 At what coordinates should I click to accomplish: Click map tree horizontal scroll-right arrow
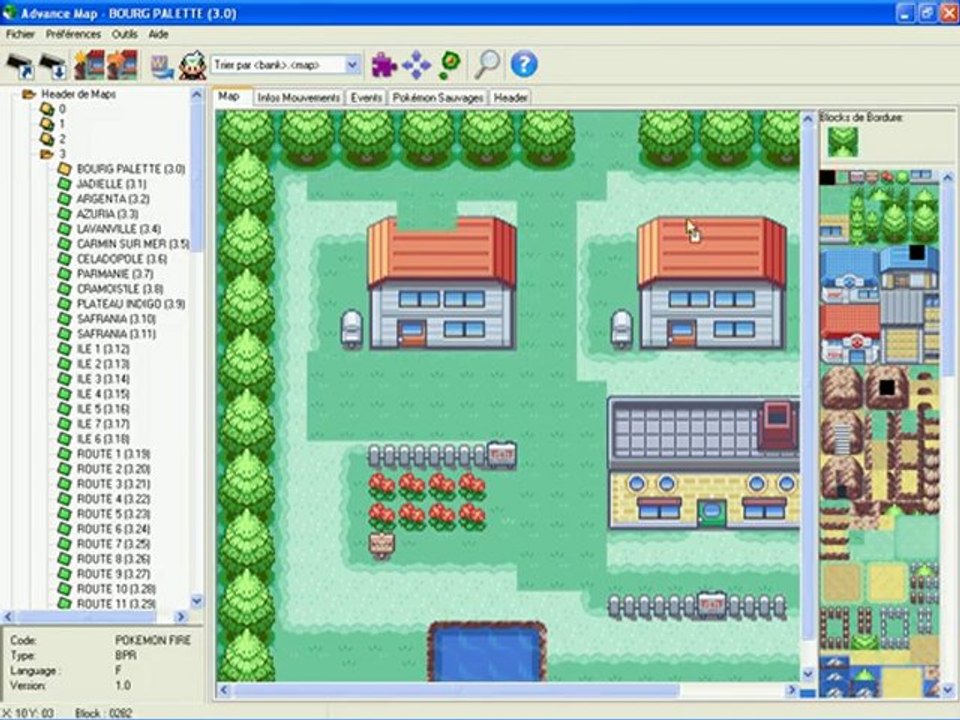click(181, 617)
